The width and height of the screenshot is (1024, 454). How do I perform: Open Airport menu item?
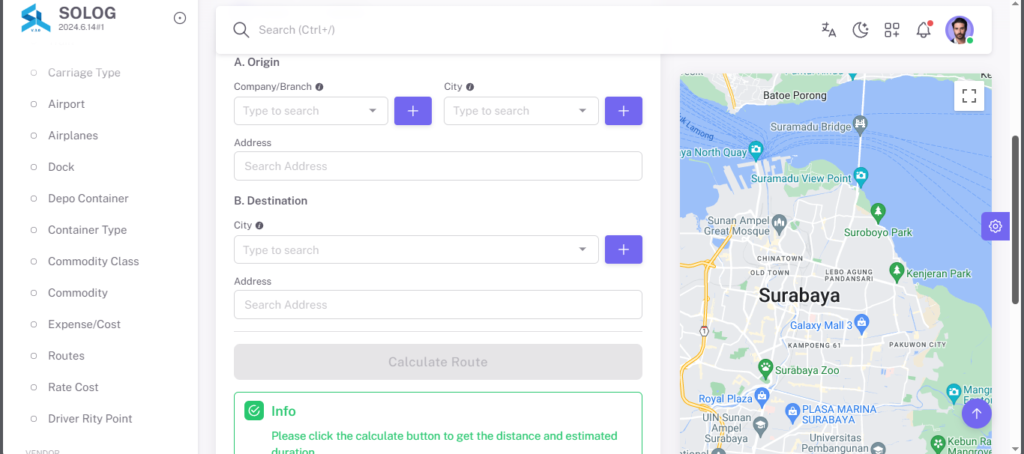point(66,104)
